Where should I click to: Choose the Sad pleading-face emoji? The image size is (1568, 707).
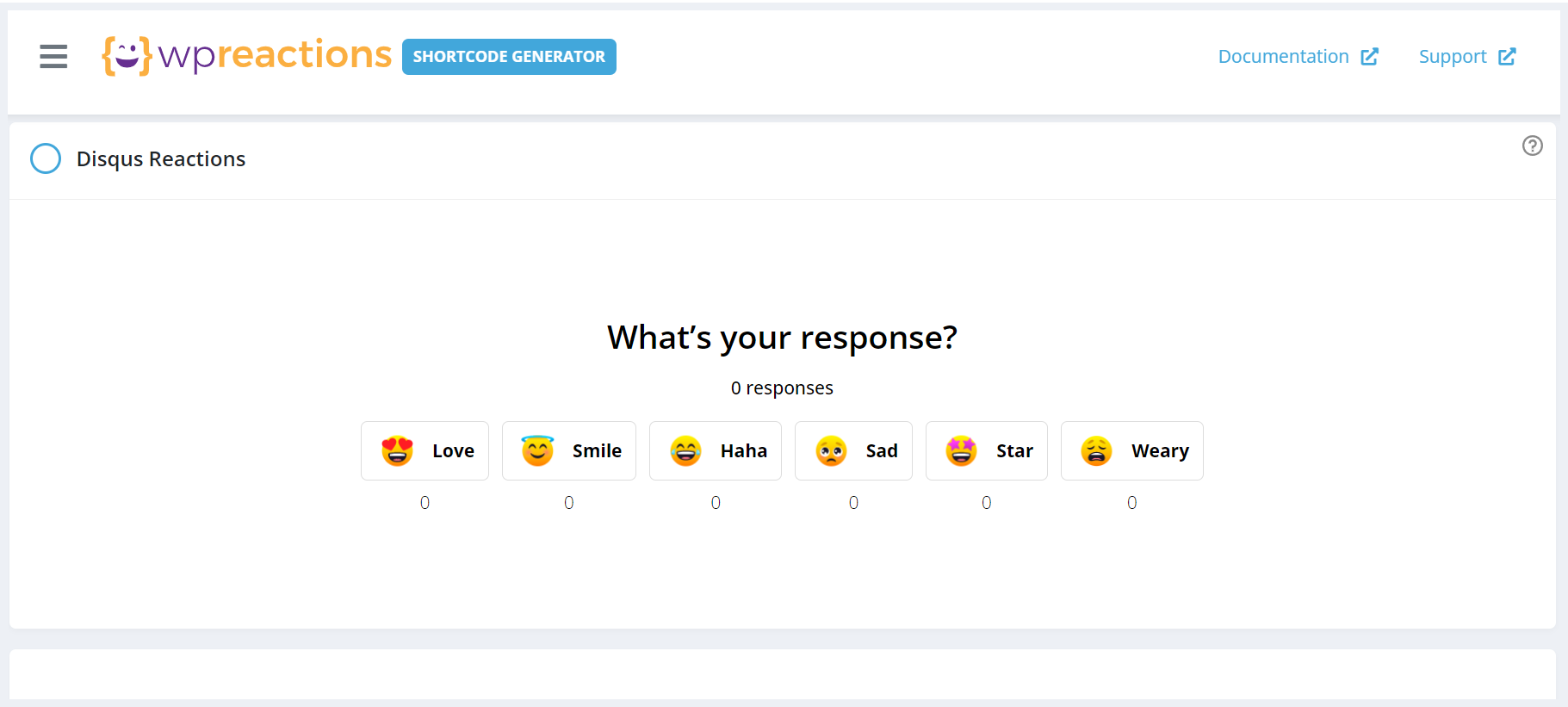pos(825,450)
